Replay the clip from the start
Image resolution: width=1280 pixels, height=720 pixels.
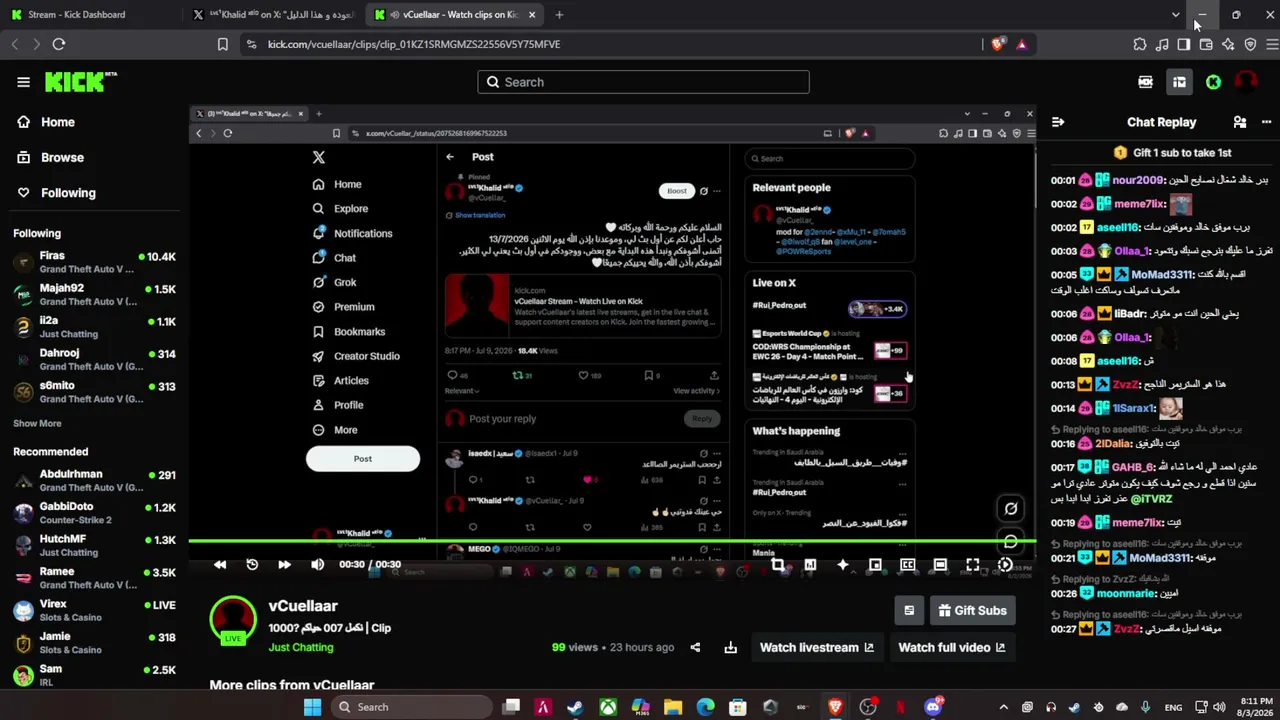(x=252, y=564)
